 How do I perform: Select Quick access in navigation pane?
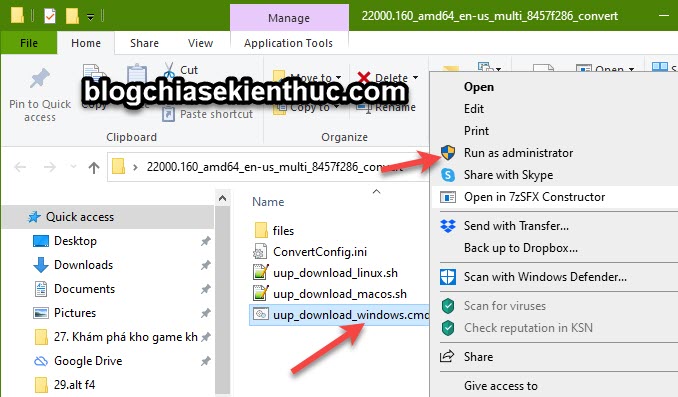[x=108, y=217]
